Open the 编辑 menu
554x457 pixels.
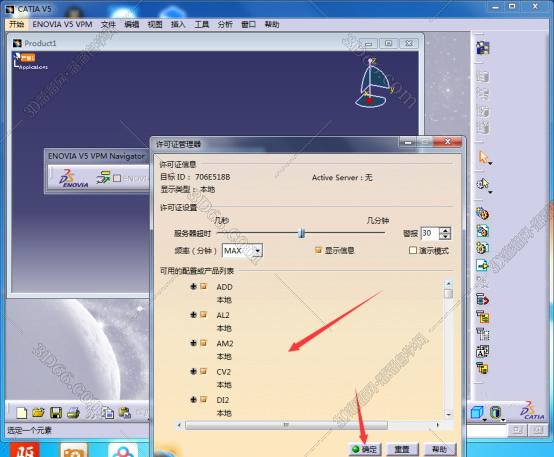click(132, 24)
